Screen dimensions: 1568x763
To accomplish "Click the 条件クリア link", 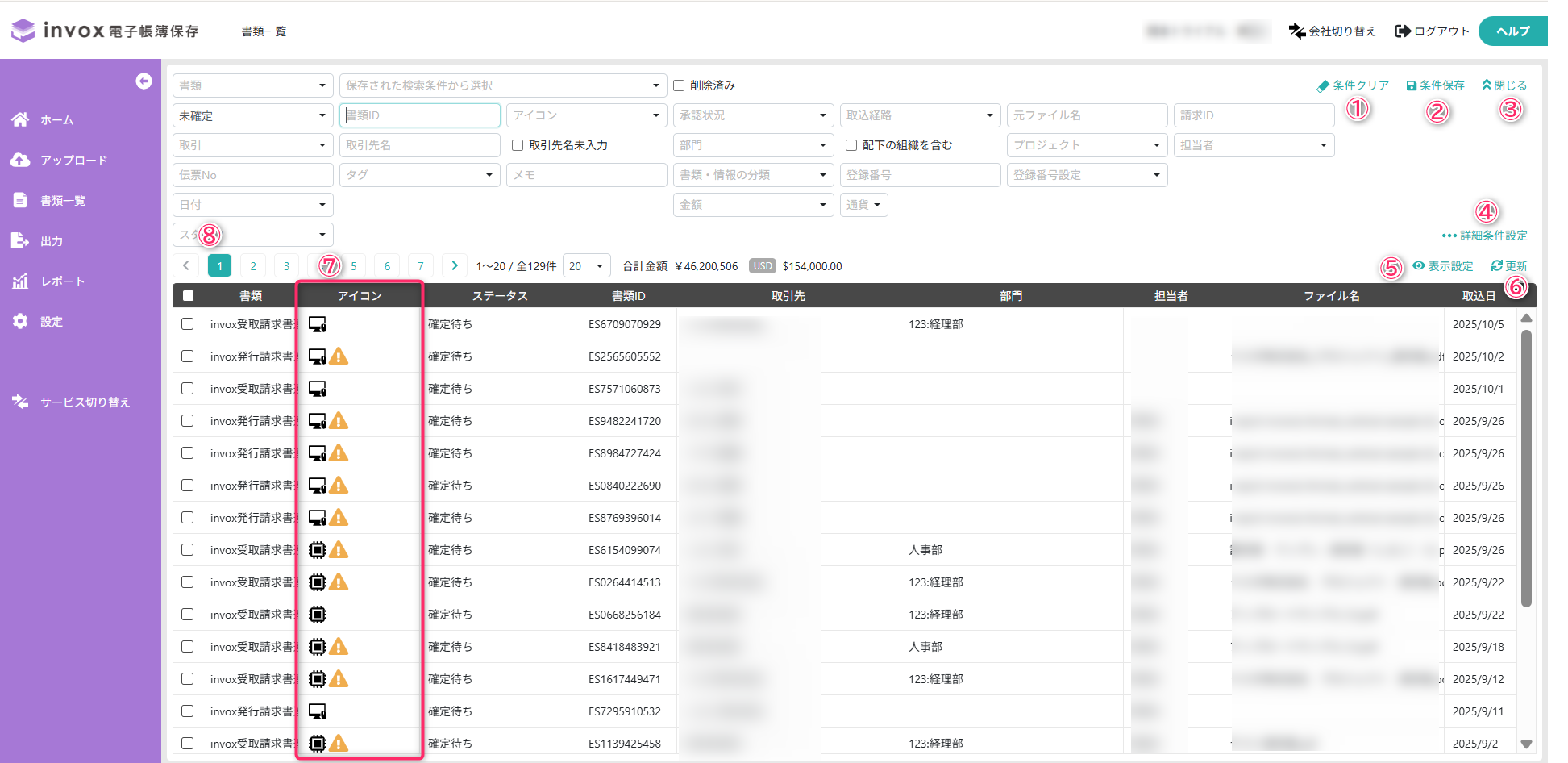I will click(1353, 85).
